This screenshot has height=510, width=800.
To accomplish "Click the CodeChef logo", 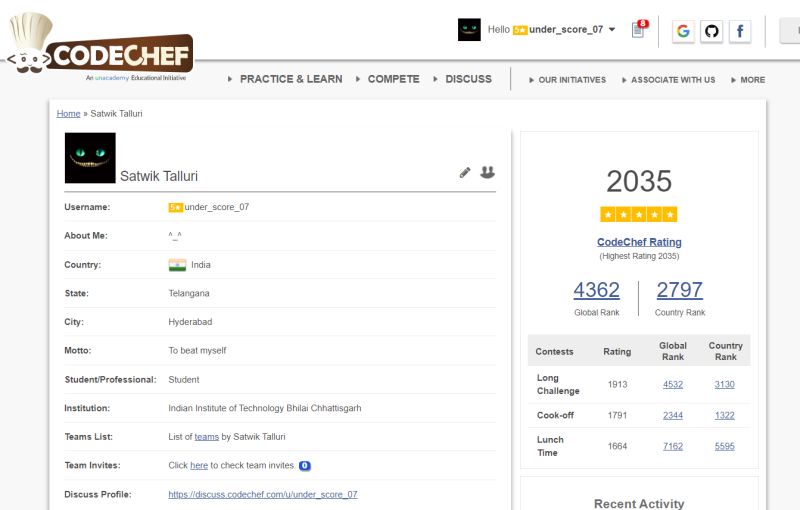I will (99, 47).
